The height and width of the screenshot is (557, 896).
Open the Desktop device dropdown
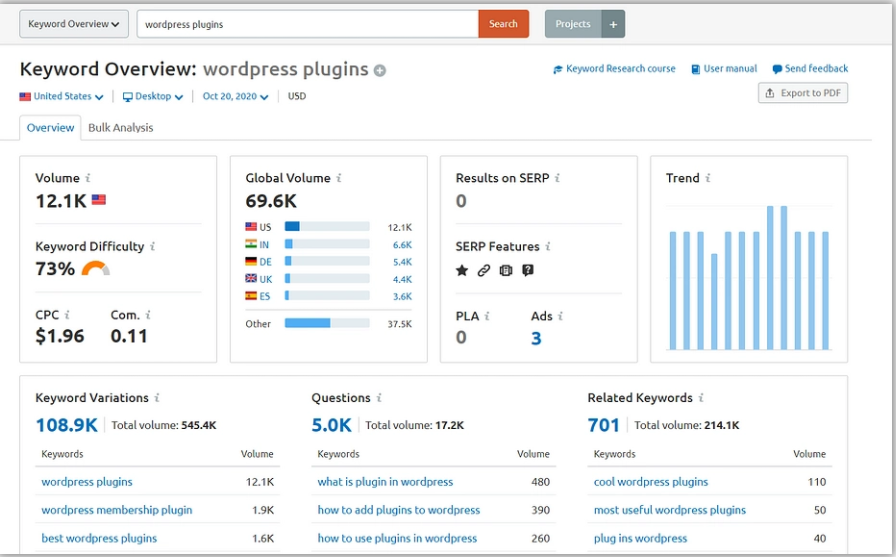coord(153,97)
